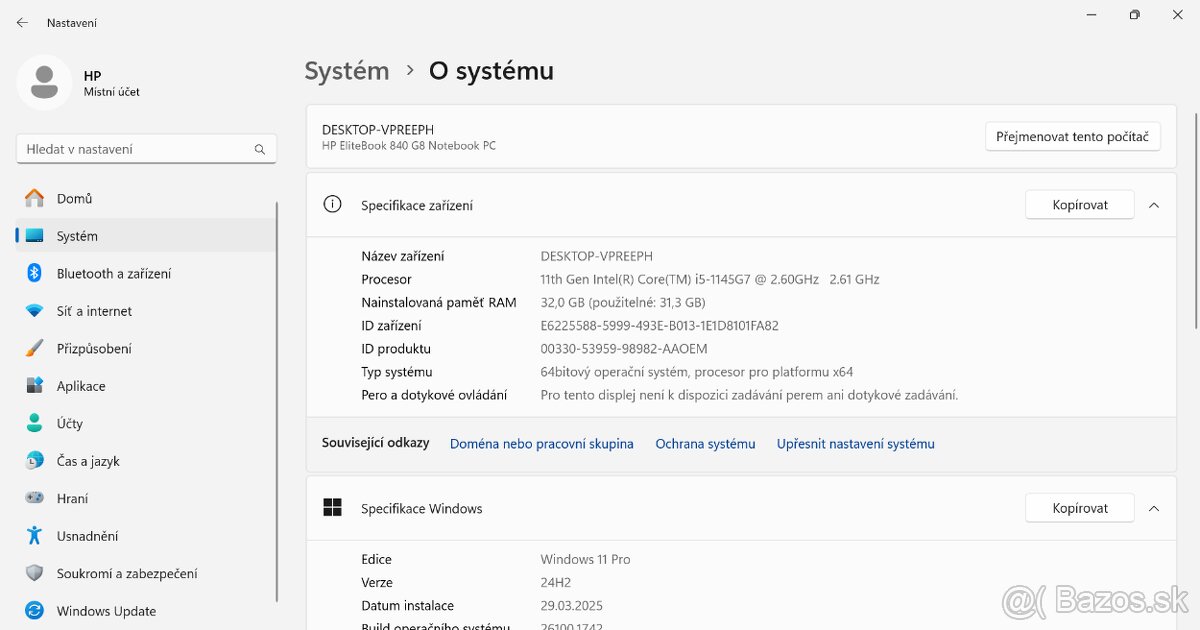Click the Přizpůsobení paintbrush icon
Image resolution: width=1200 pixels, height=630 pixels.
(x=35, y=348)
